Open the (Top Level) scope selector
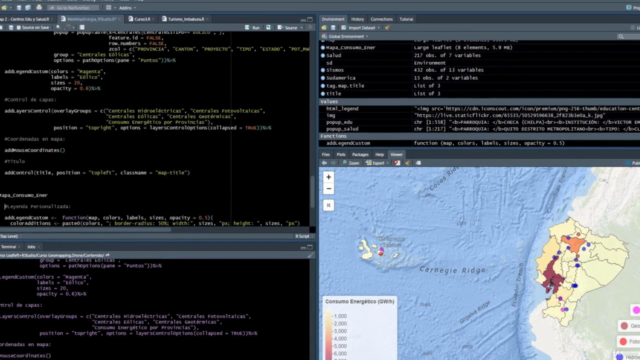Image resolution: width=640 pixels, height=360 pixels. (10, 236)
